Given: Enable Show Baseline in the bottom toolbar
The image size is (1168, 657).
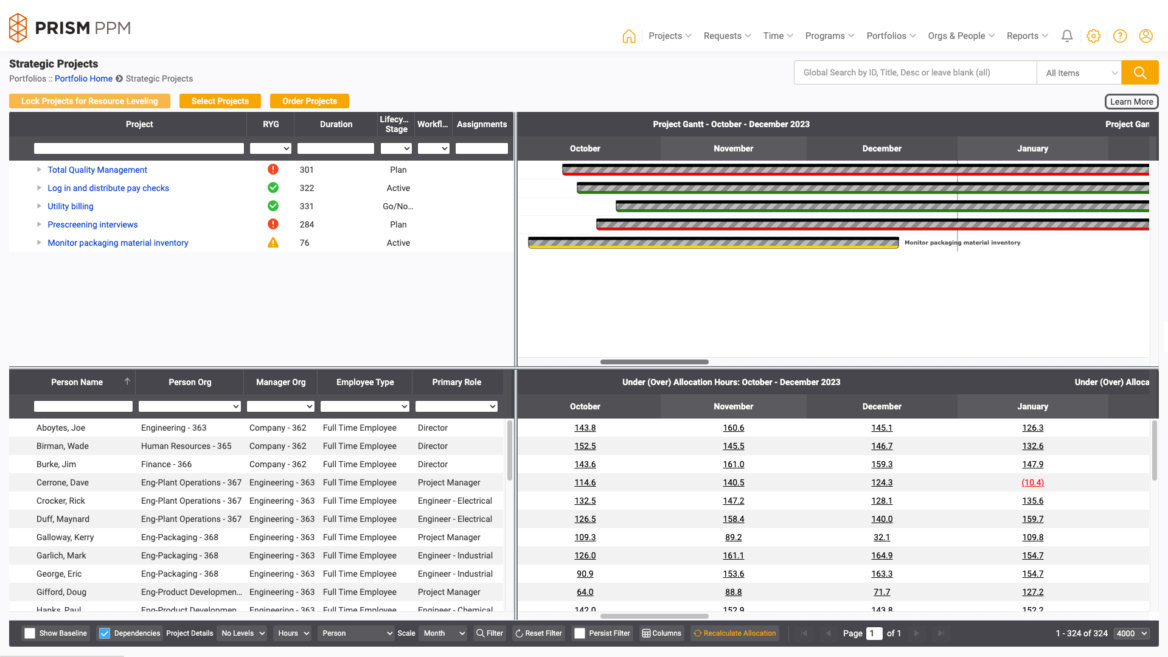Looking at the screenshot, I should click(x=29, y=633).
